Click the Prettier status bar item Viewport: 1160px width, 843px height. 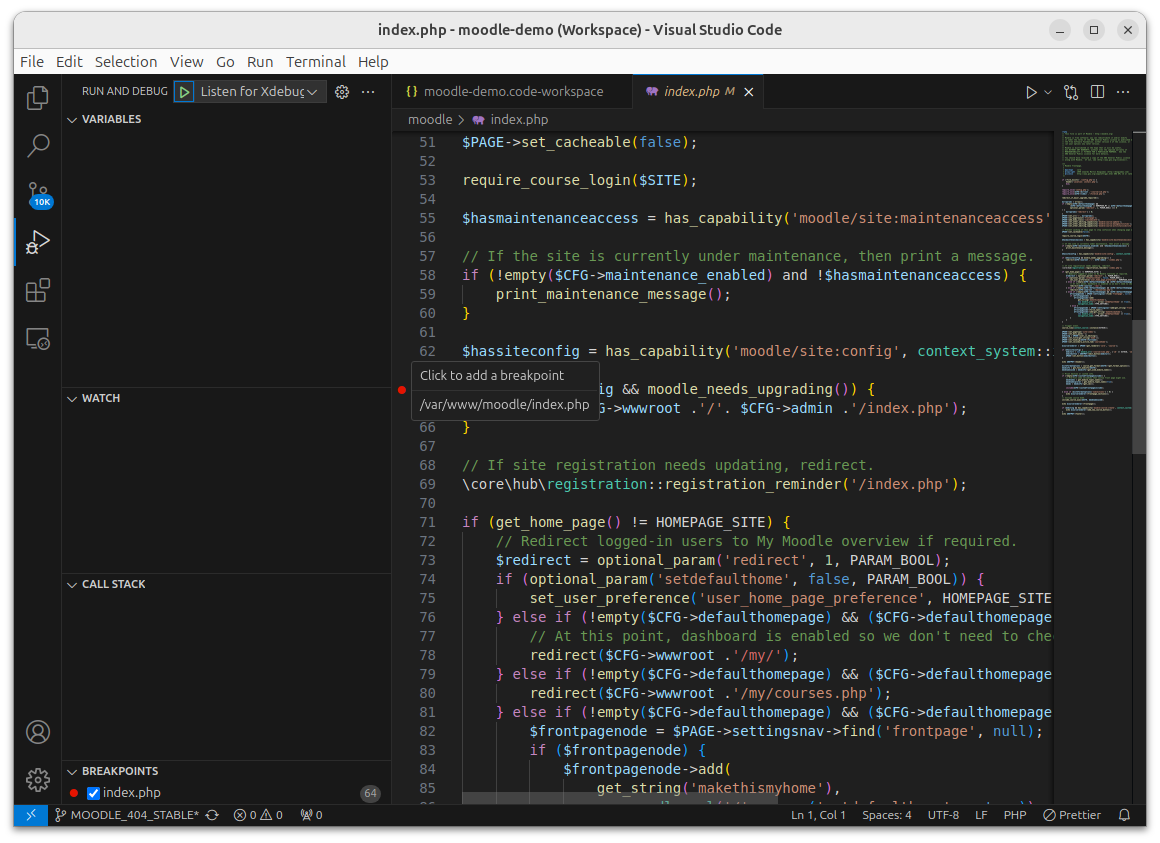click(1072, 815)
